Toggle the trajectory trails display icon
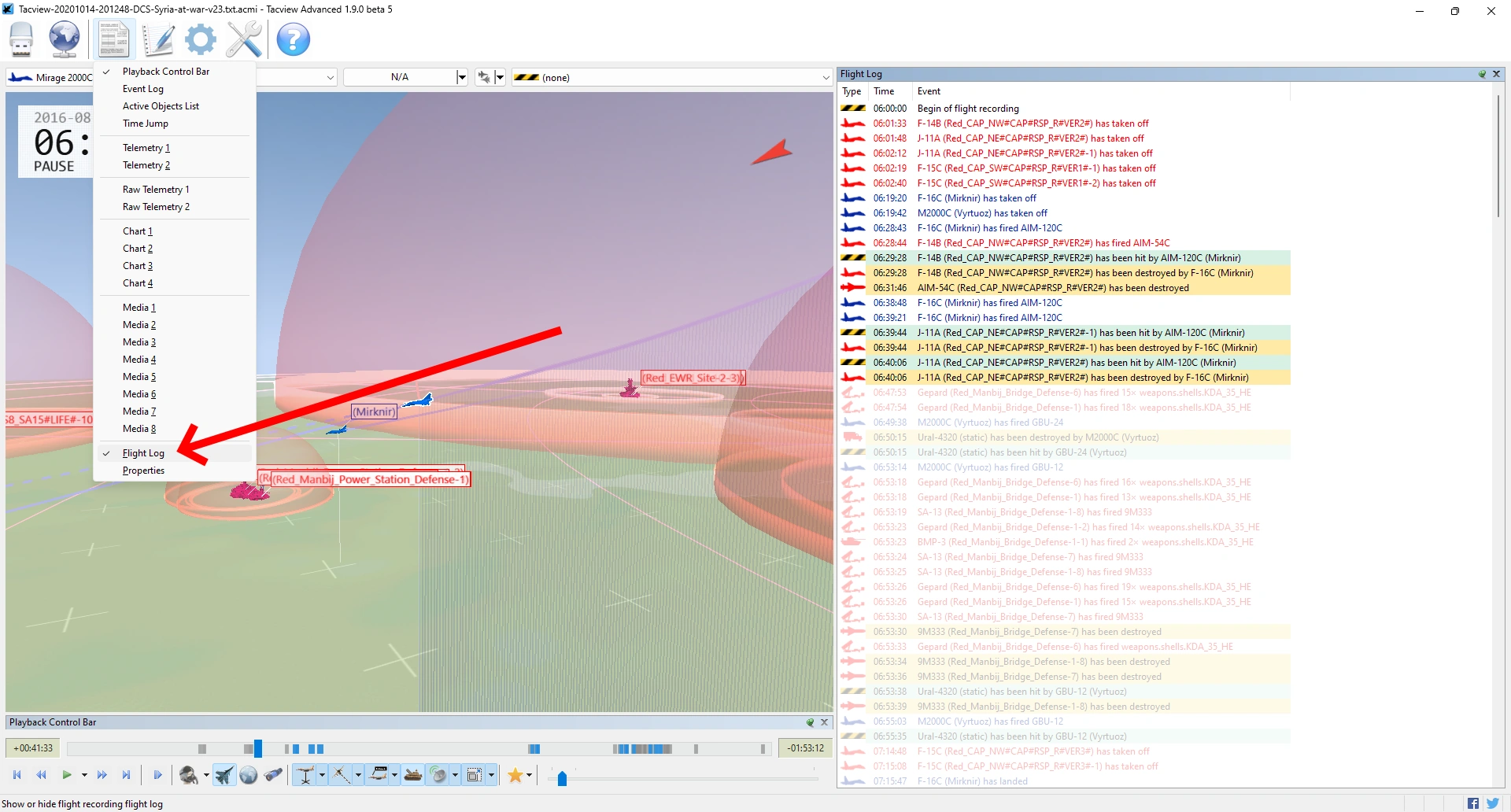 pos(342,775)
